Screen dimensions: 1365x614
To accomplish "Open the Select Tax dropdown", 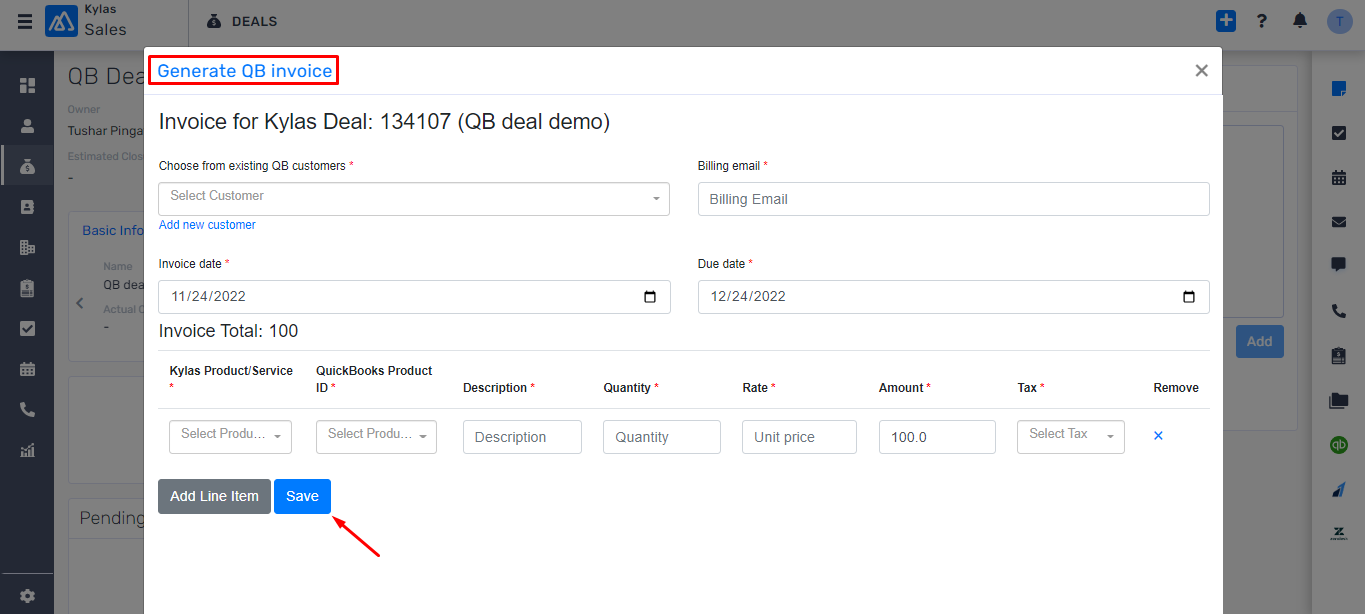I will tap(1071, 437).
